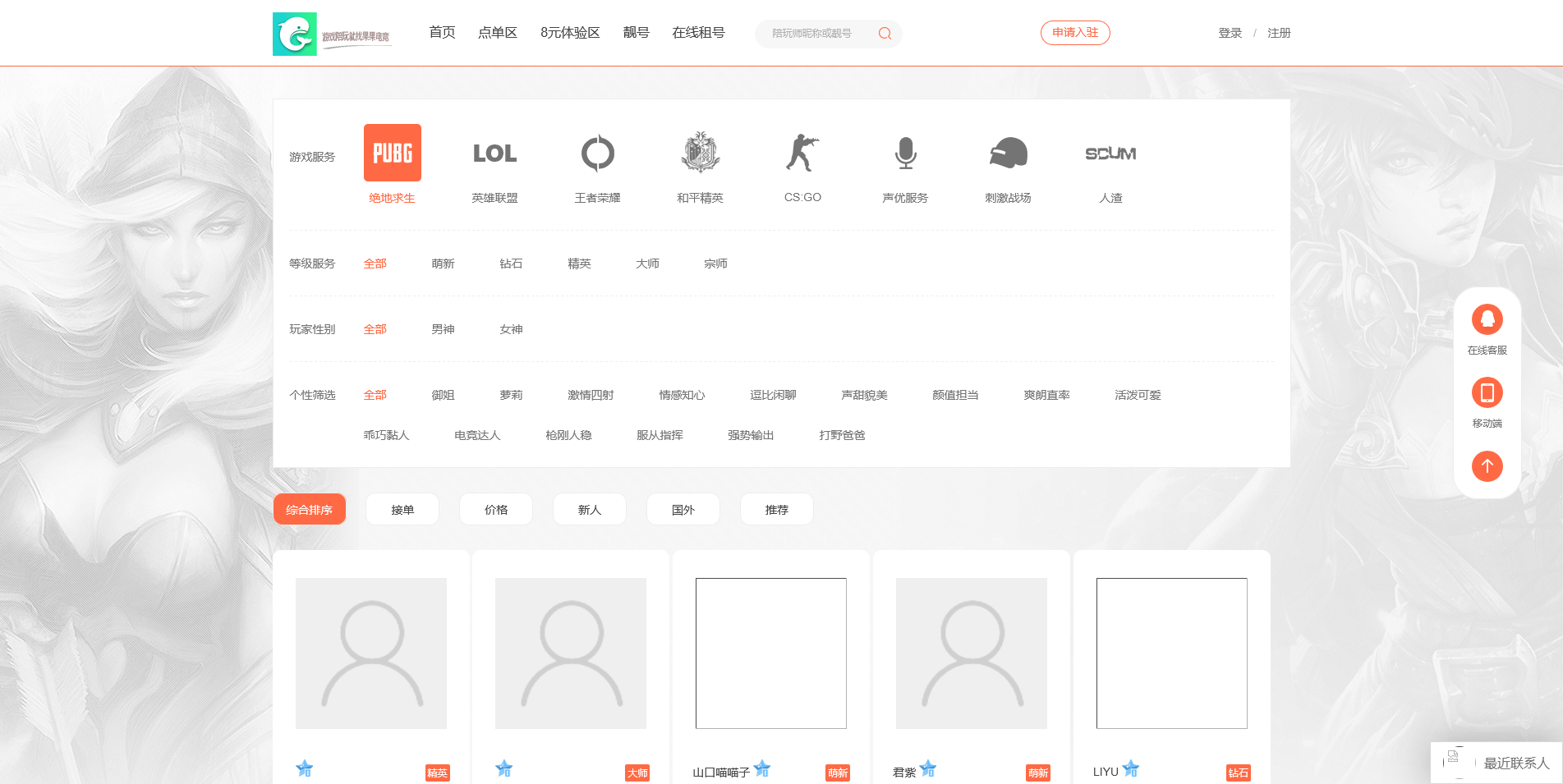Select 全部 under 玩家性别
The width and height of the screenshot is (1563, 784).
click(375, 329)
